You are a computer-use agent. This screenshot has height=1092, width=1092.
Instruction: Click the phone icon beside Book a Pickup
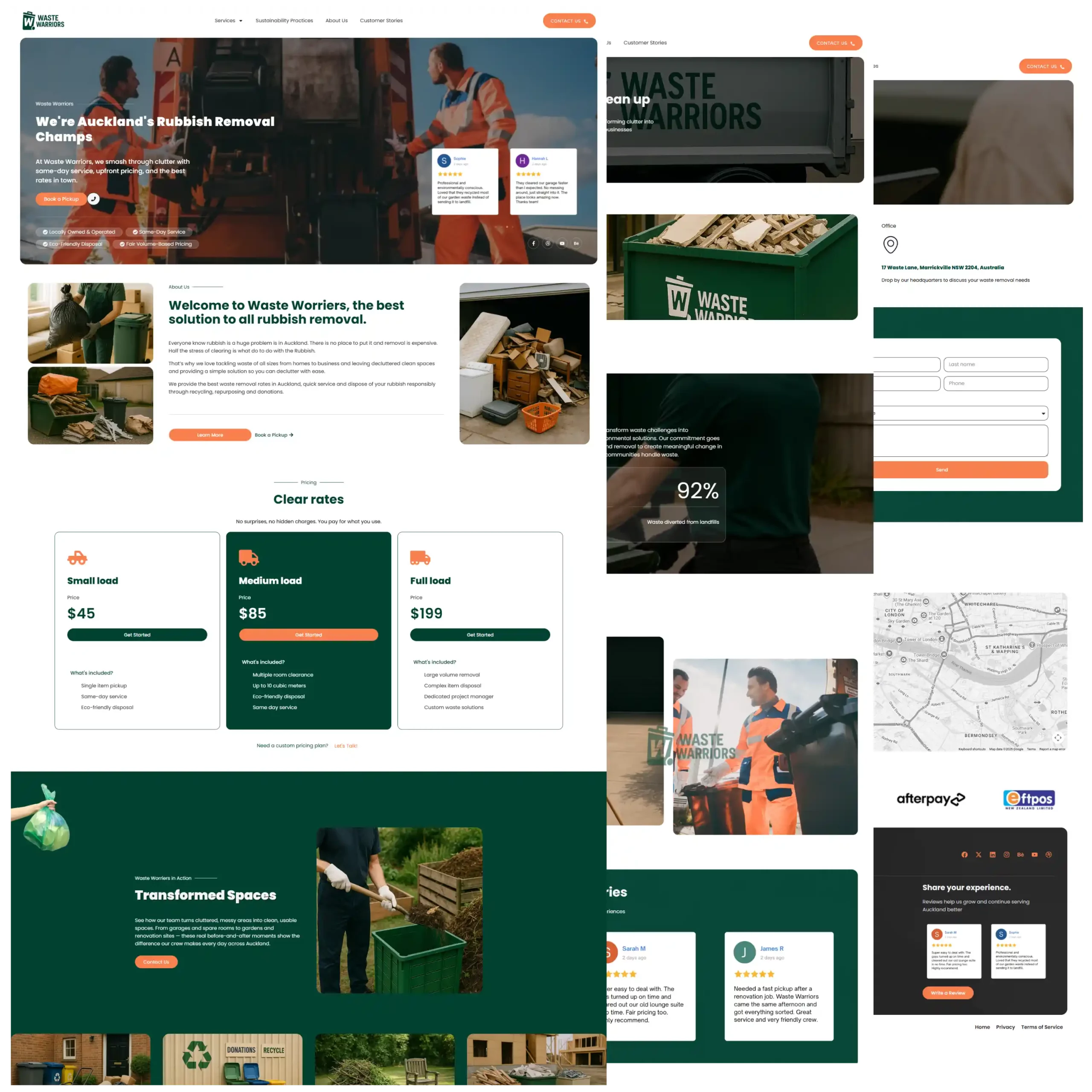click(x=94, y=199)
